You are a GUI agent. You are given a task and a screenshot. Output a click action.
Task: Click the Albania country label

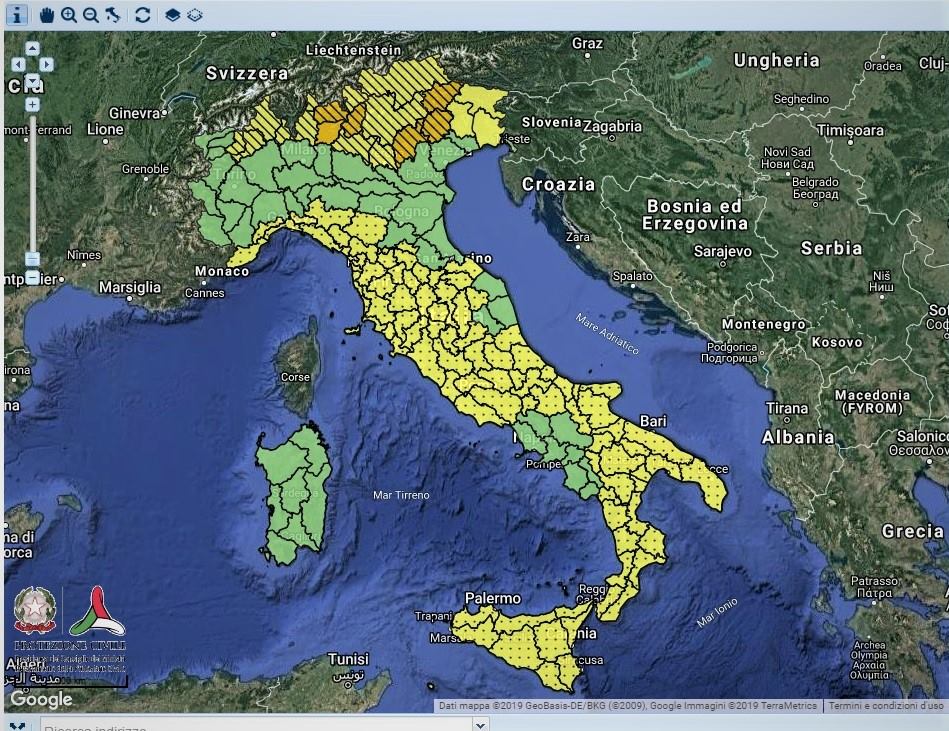tap(798, 437)
